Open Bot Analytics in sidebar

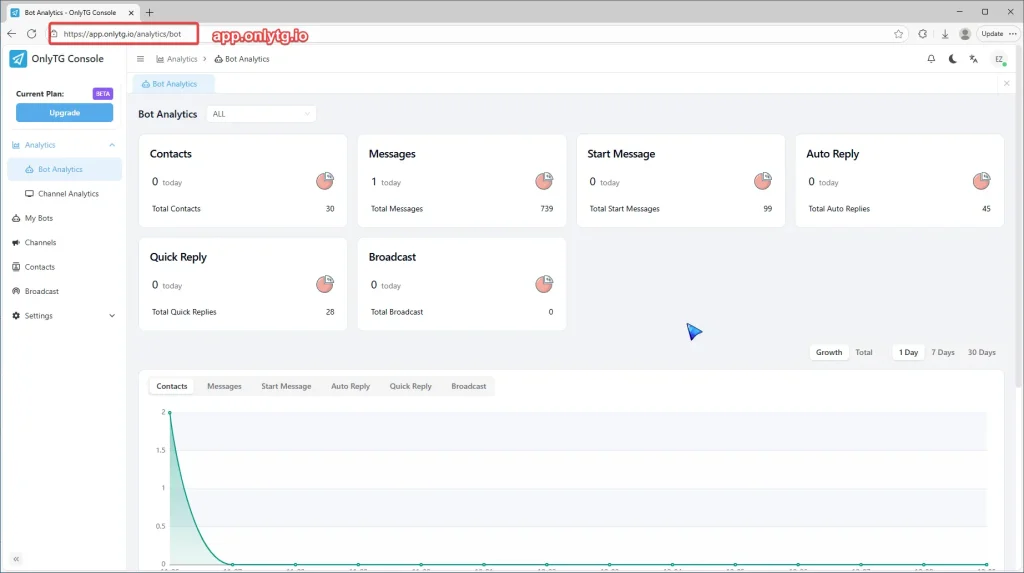pyautogui.click(x=64, y=169)
